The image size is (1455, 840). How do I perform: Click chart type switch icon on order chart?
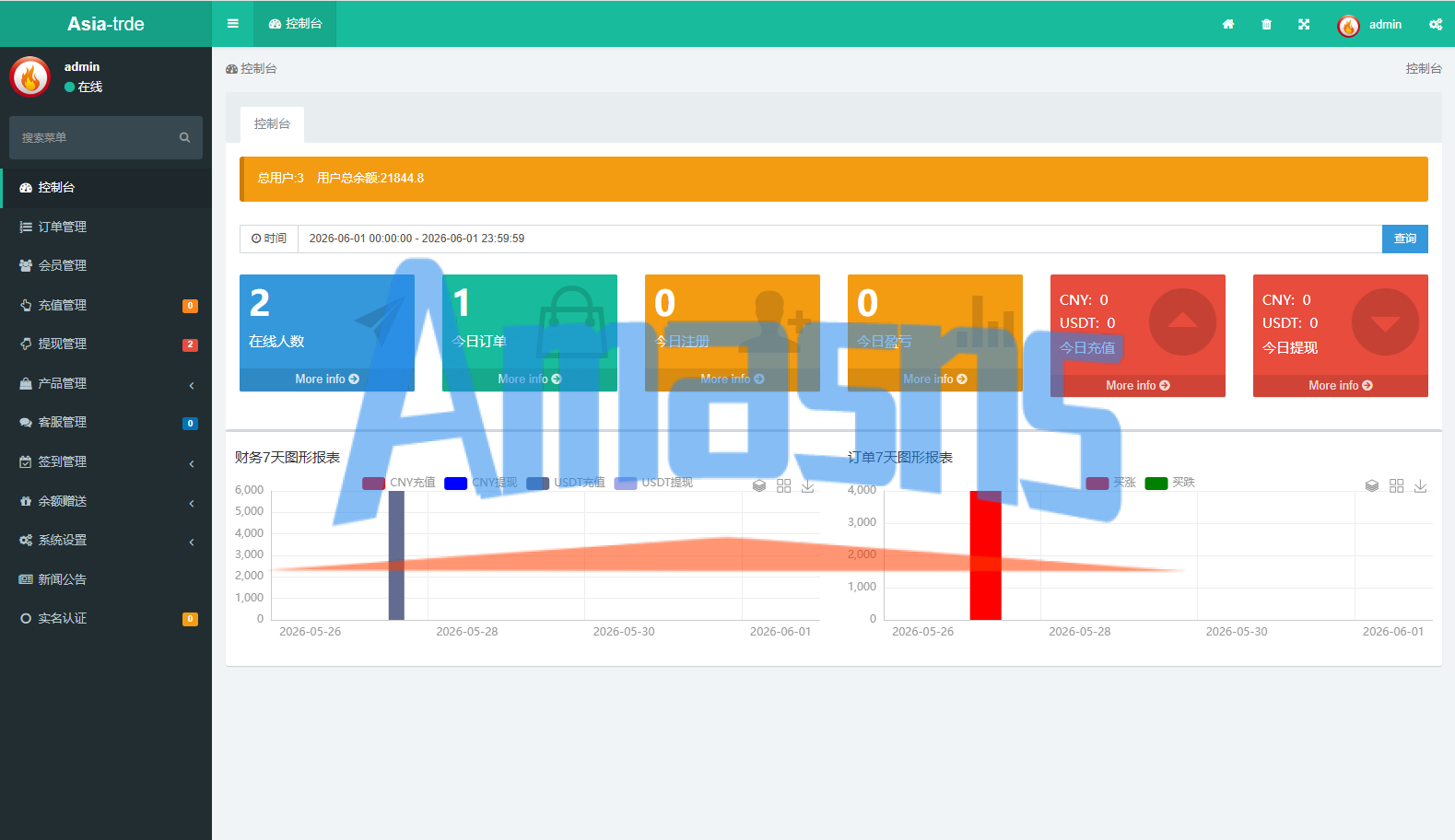click(x=1396, y=485)
